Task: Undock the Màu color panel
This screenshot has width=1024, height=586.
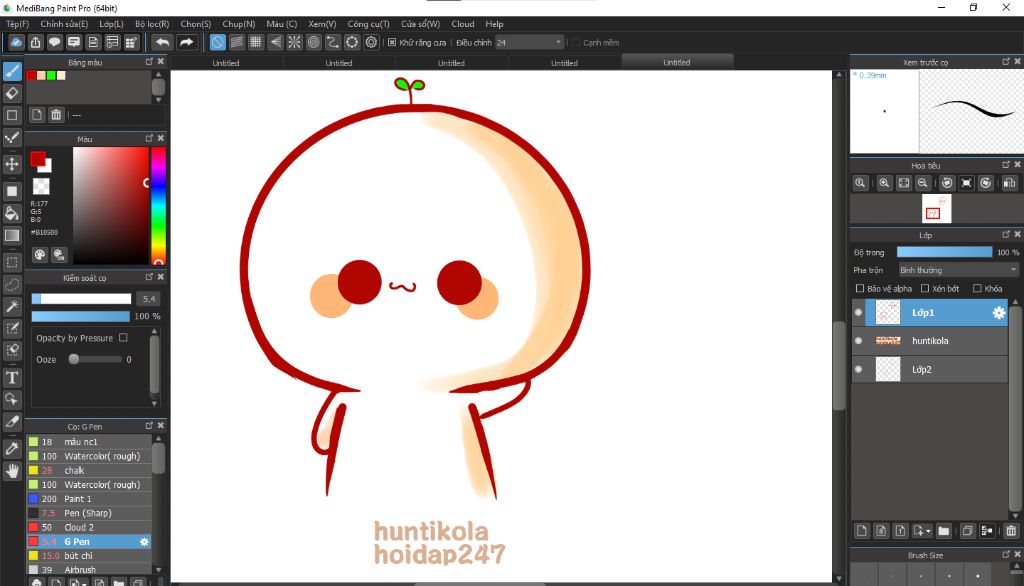Action: coord(149,138)
